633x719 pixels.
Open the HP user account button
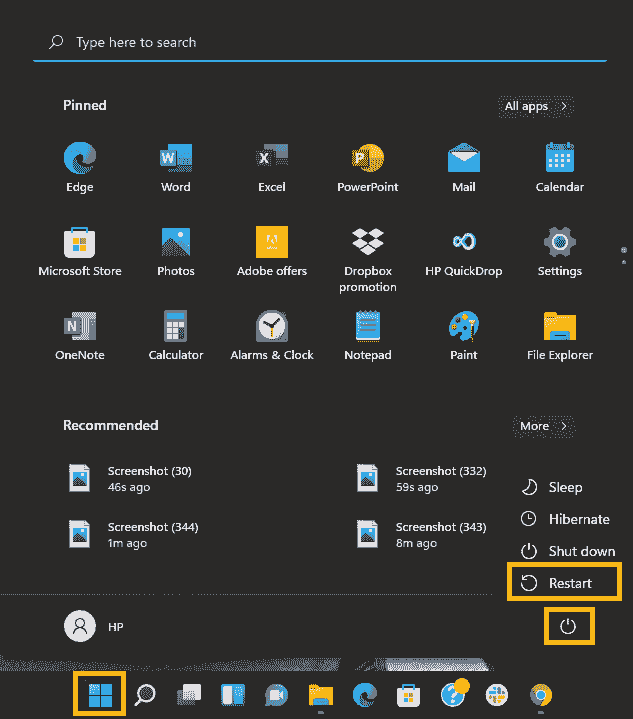pos(94,626)
